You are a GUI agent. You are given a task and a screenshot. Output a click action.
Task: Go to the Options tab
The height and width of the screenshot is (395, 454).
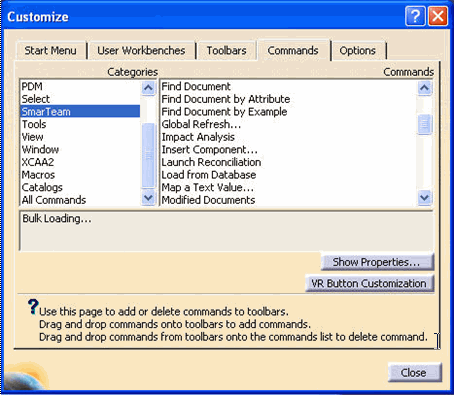pos(358,51)
